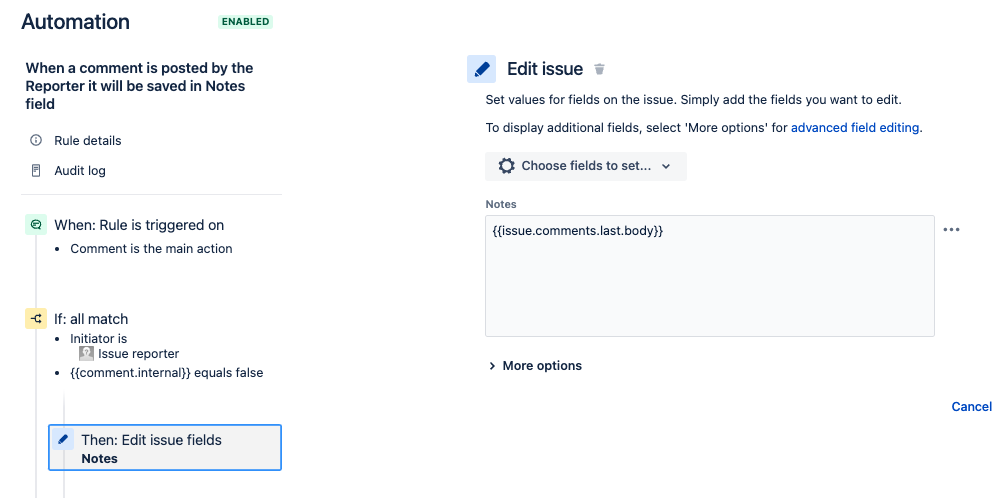Click the Audit log document icon
Image resolution: width=997 pixels, height=498 pixels.
click(36, 170)
